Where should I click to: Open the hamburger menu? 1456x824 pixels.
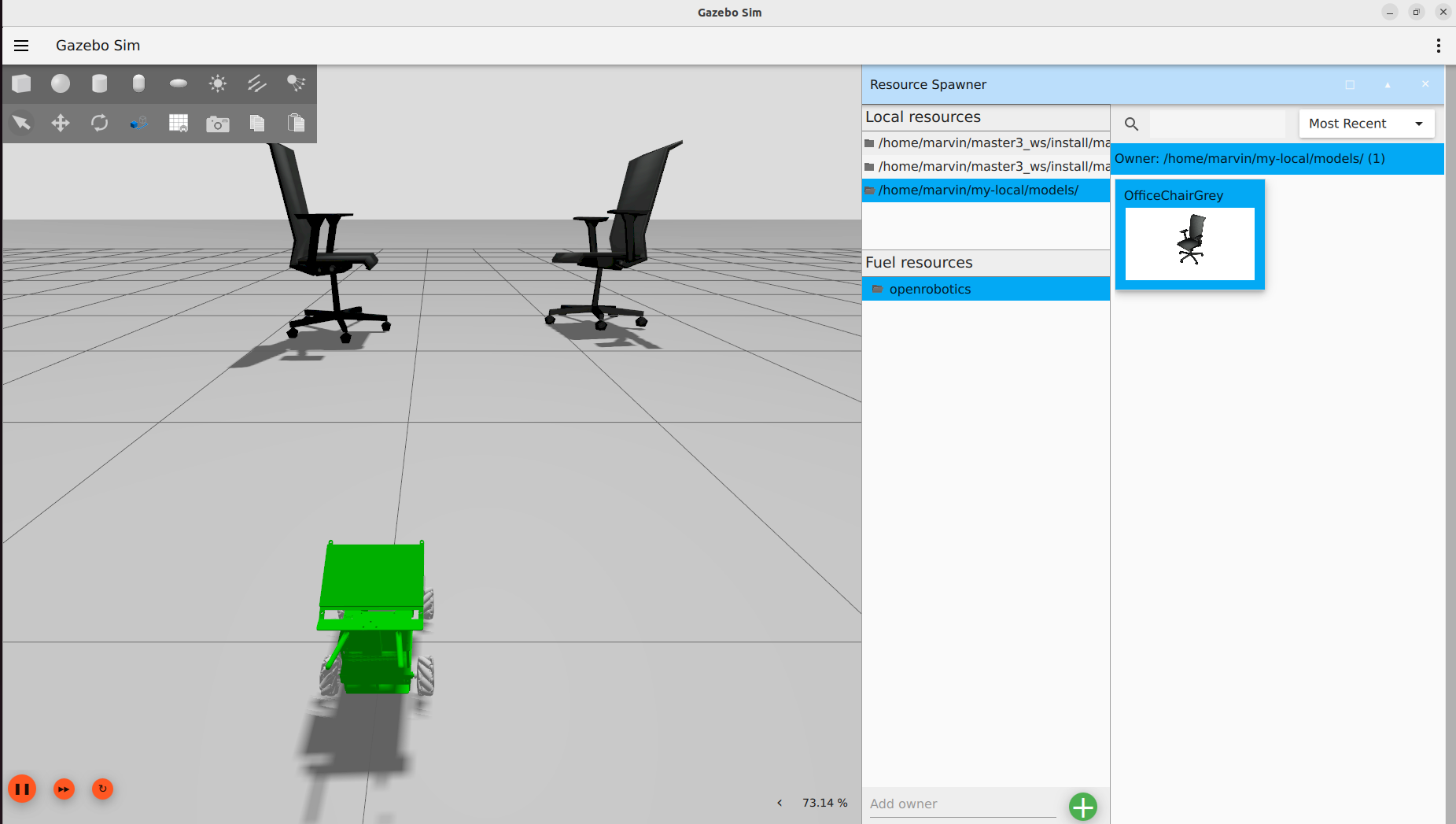[21, 46]
